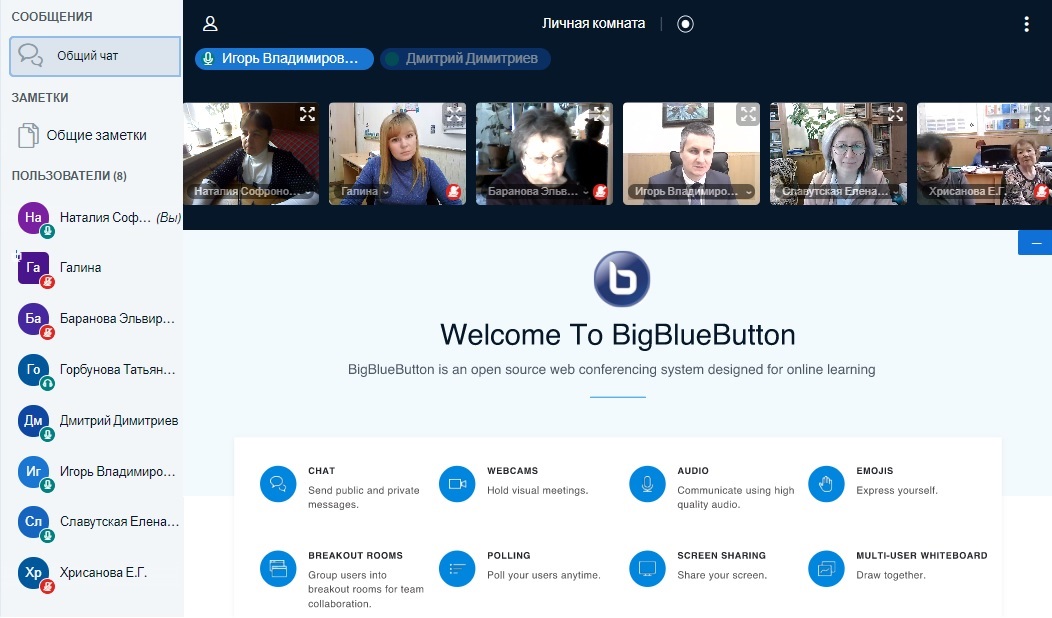Make Галина webcam fullscreen
This screenshot has width=1052, height=618.
[454, 114]
